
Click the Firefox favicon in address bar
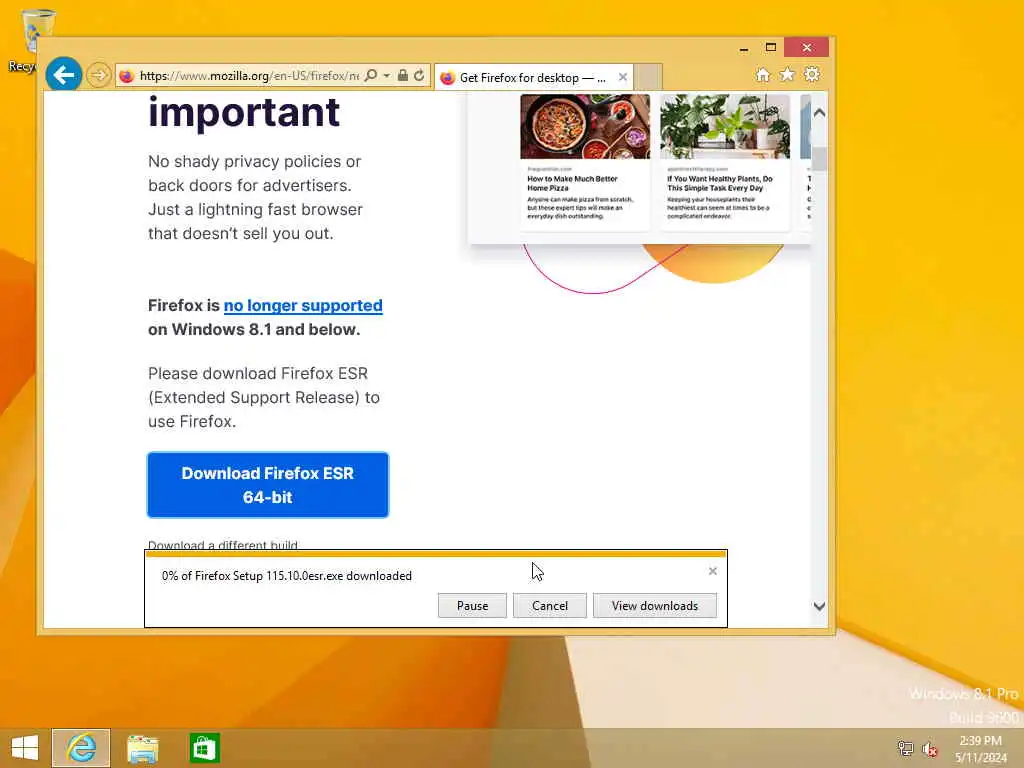point(127,76)
